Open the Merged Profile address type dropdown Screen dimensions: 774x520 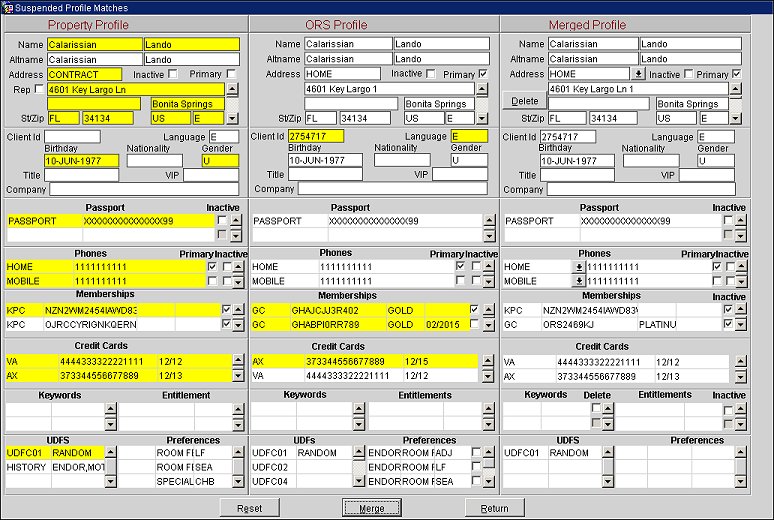638,74
